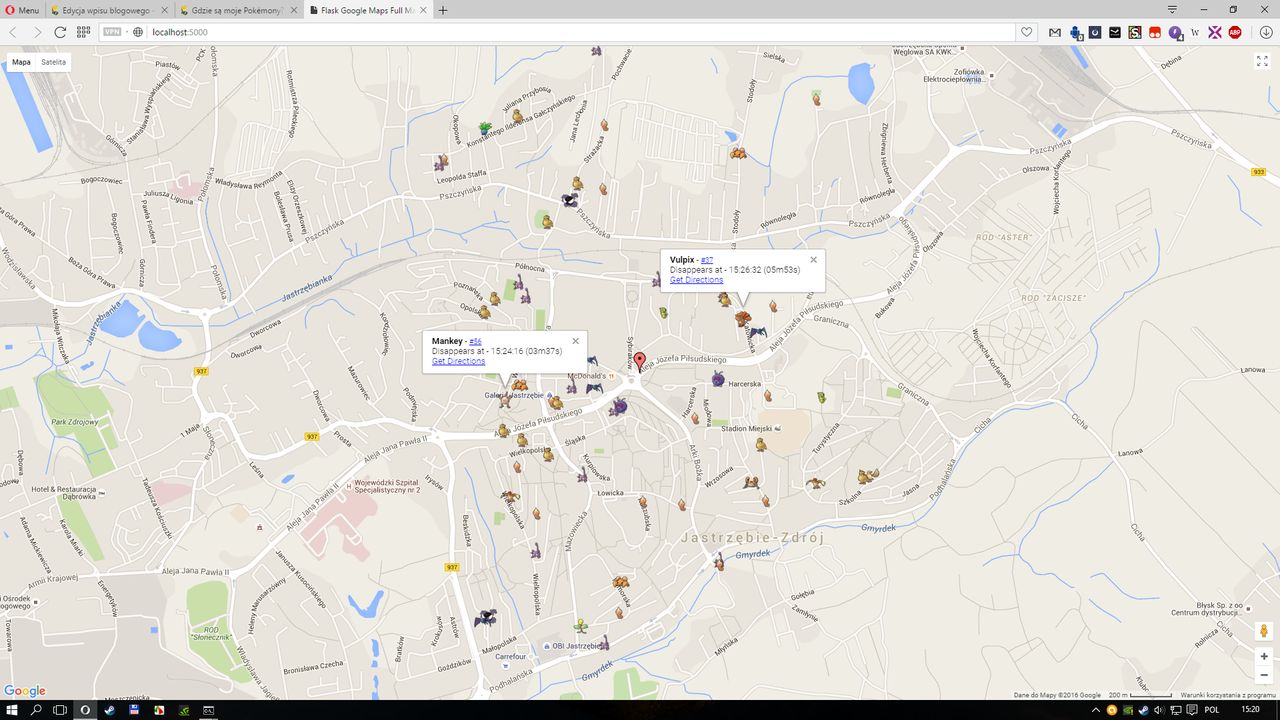Open the Adblock Plus ABP icon

pos(1235,32)
